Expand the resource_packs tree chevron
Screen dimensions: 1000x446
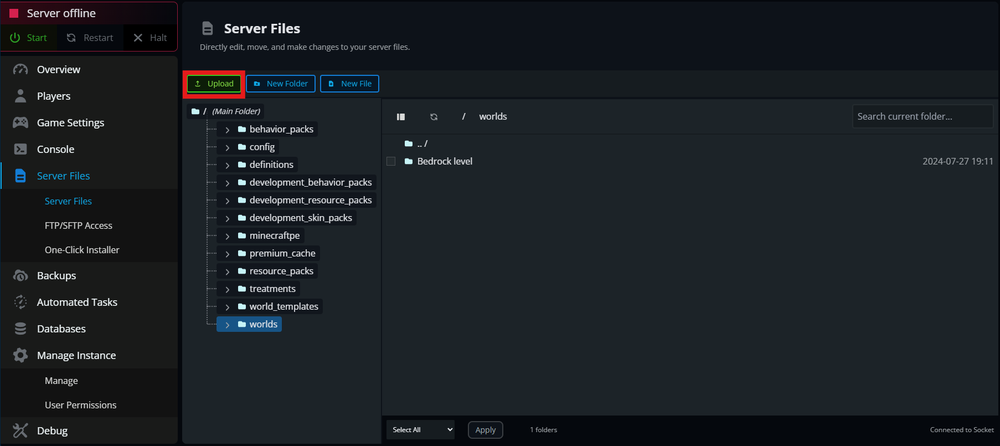(x=227, y=272)
